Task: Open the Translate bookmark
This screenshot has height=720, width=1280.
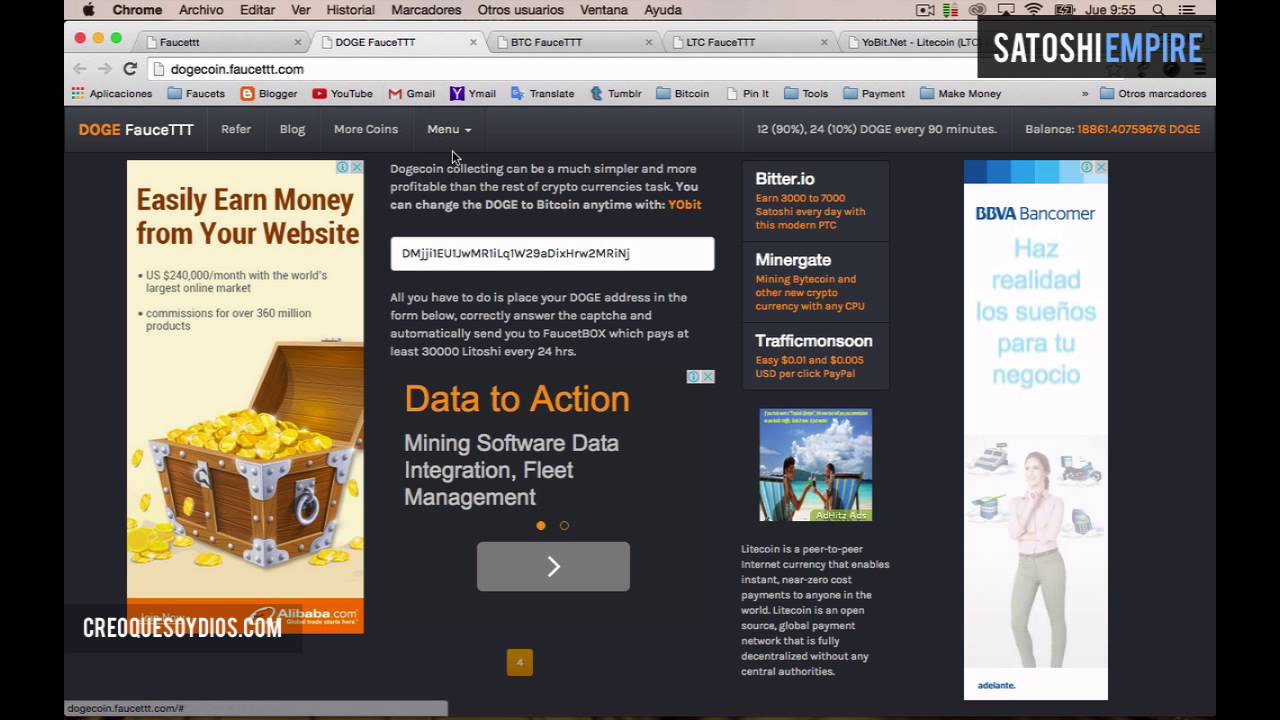Action: 542,93
